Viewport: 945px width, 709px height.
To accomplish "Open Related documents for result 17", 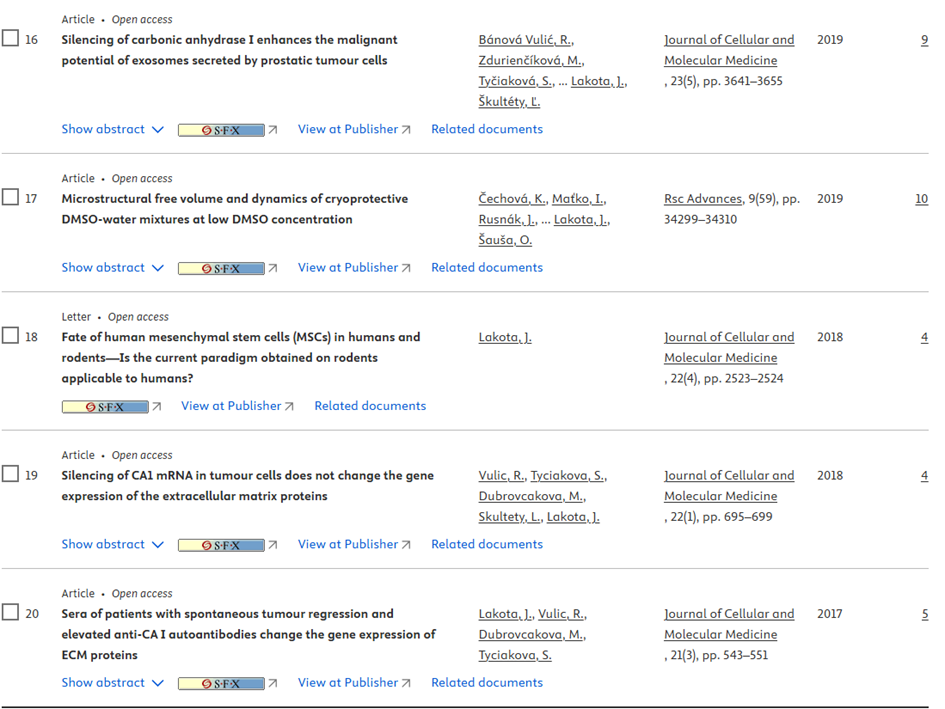I will (x=487, y=267).
